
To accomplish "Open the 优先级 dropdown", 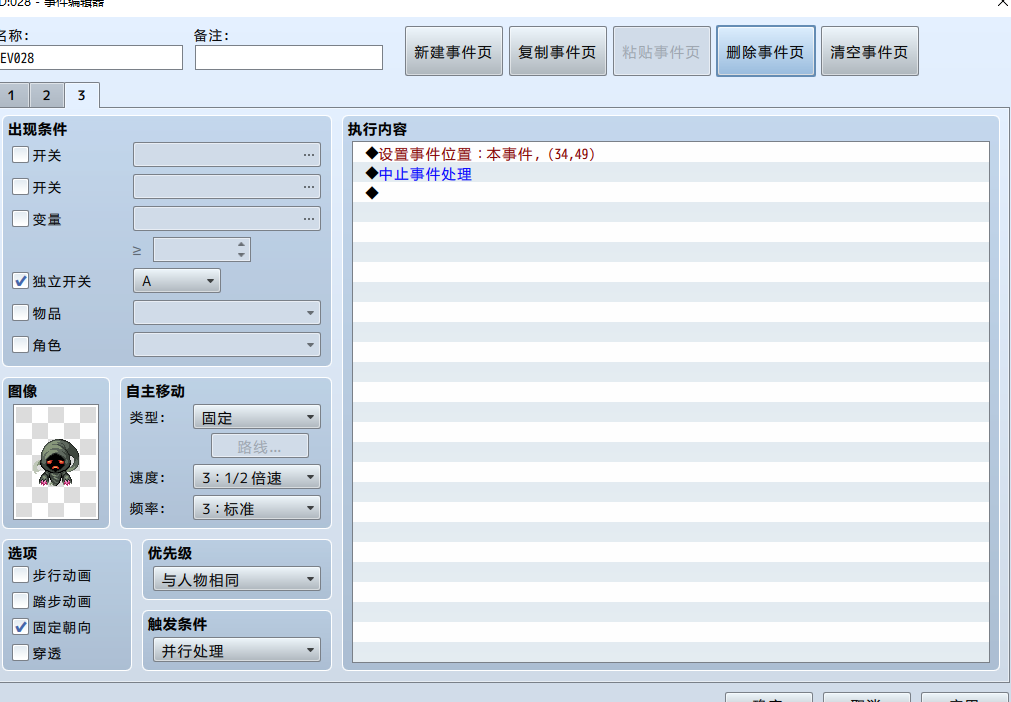I will (237, 579).
